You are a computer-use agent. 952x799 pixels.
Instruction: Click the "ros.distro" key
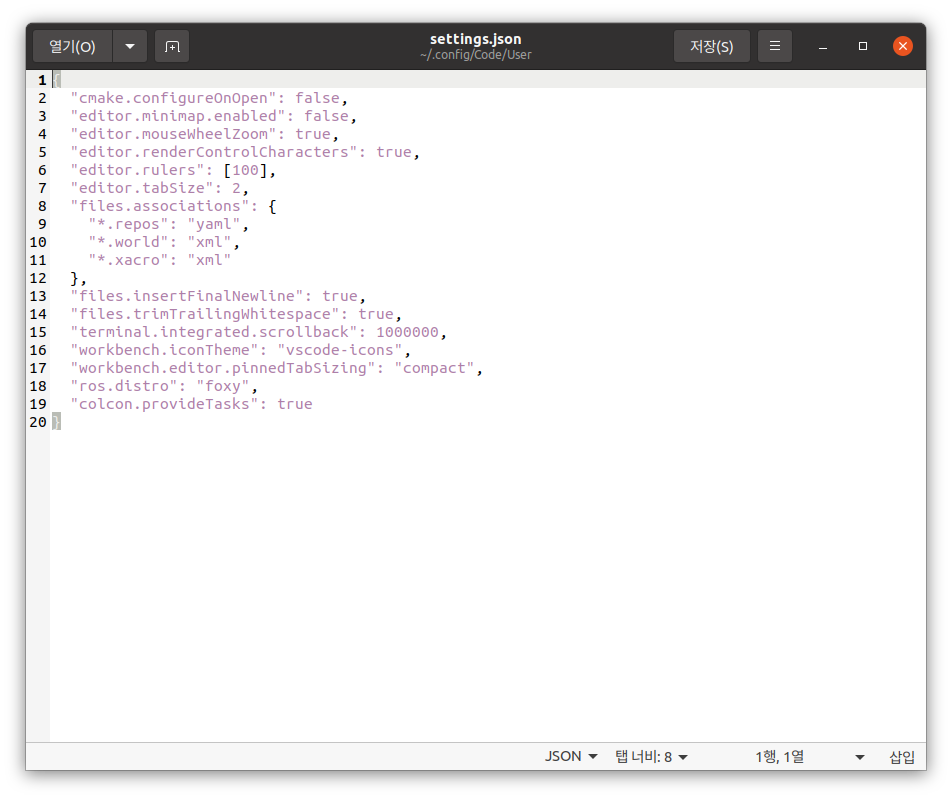tap(124, 386)
